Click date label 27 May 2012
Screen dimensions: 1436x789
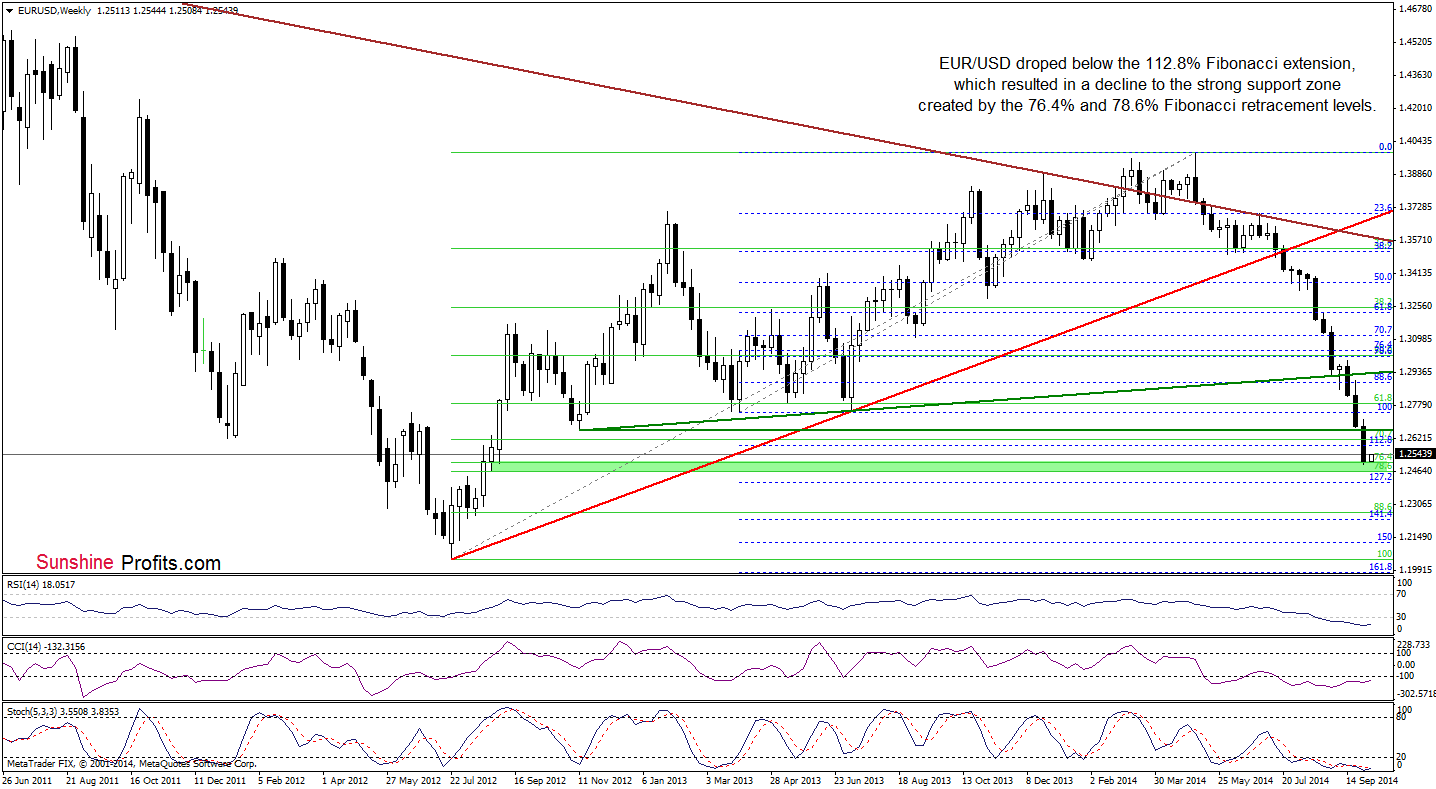[412, 779]
